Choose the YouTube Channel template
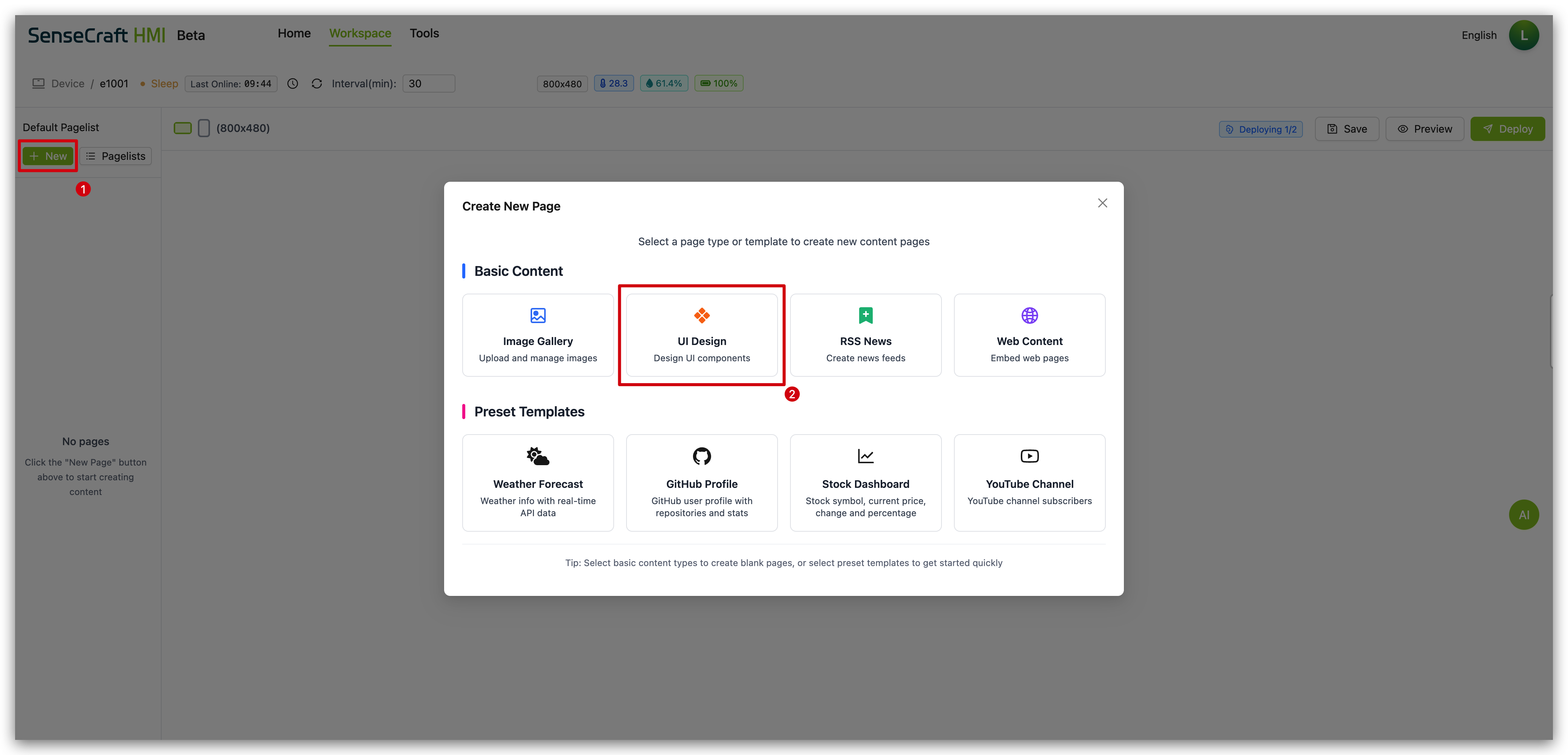The width and height of the screenshot is (1568, 755). point(1029,482)
